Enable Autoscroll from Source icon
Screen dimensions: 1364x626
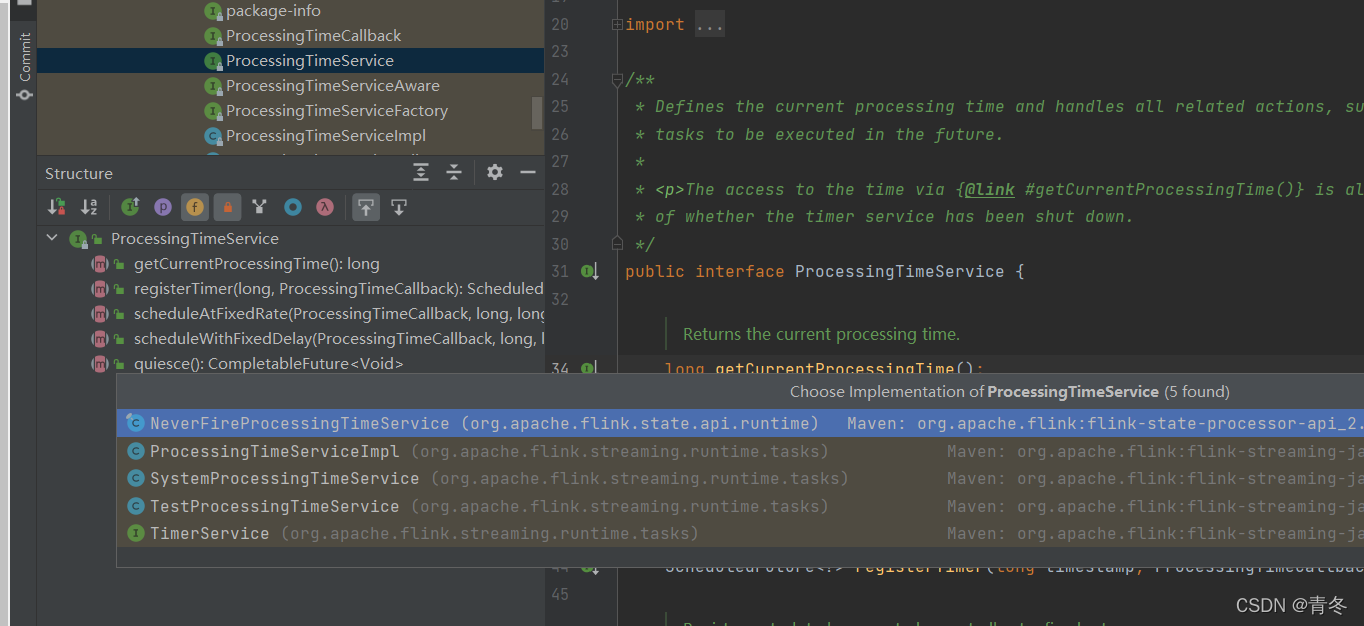[399, 207]
